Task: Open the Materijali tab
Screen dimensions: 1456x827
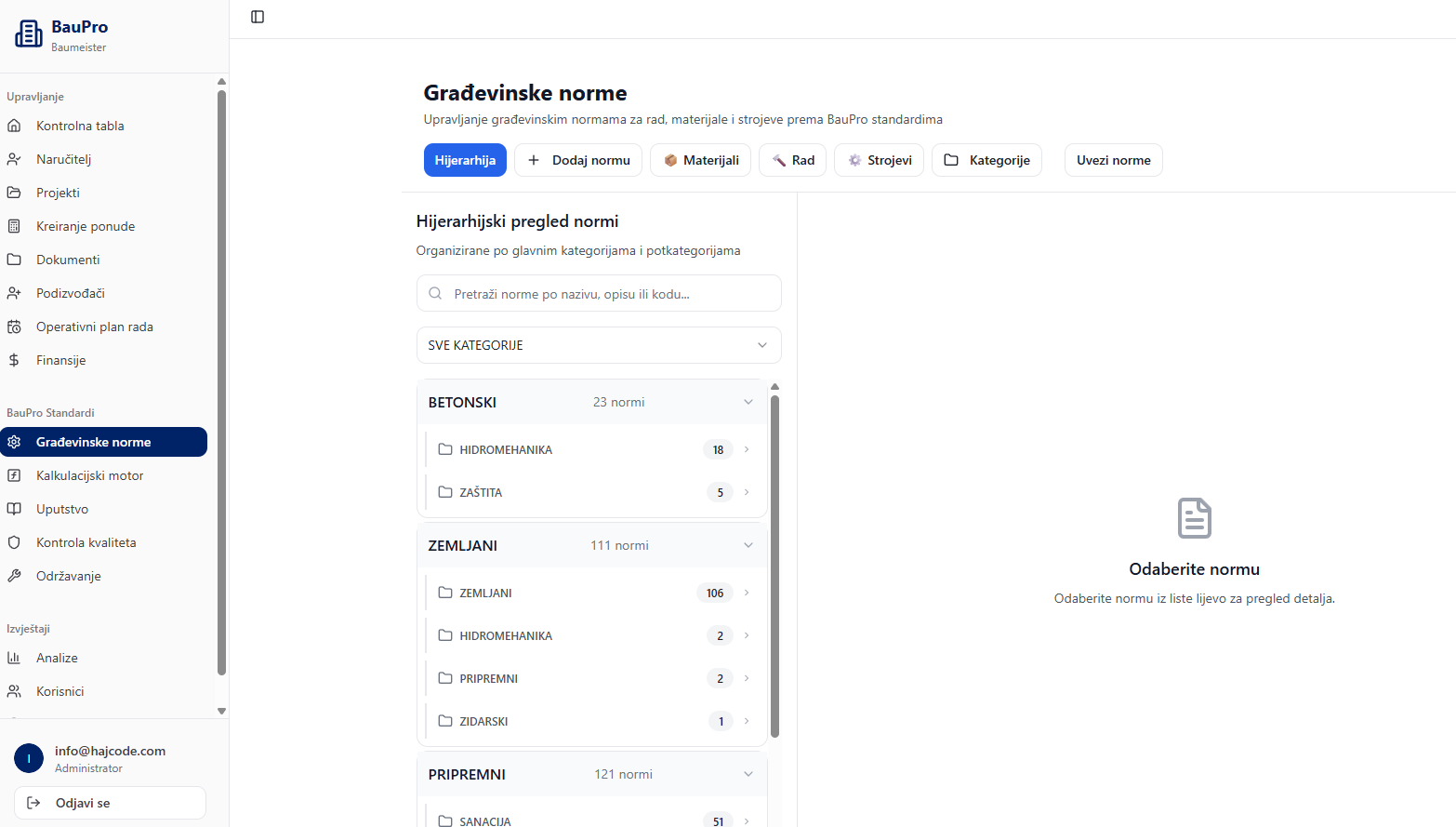Action: [x=700, y=160]
